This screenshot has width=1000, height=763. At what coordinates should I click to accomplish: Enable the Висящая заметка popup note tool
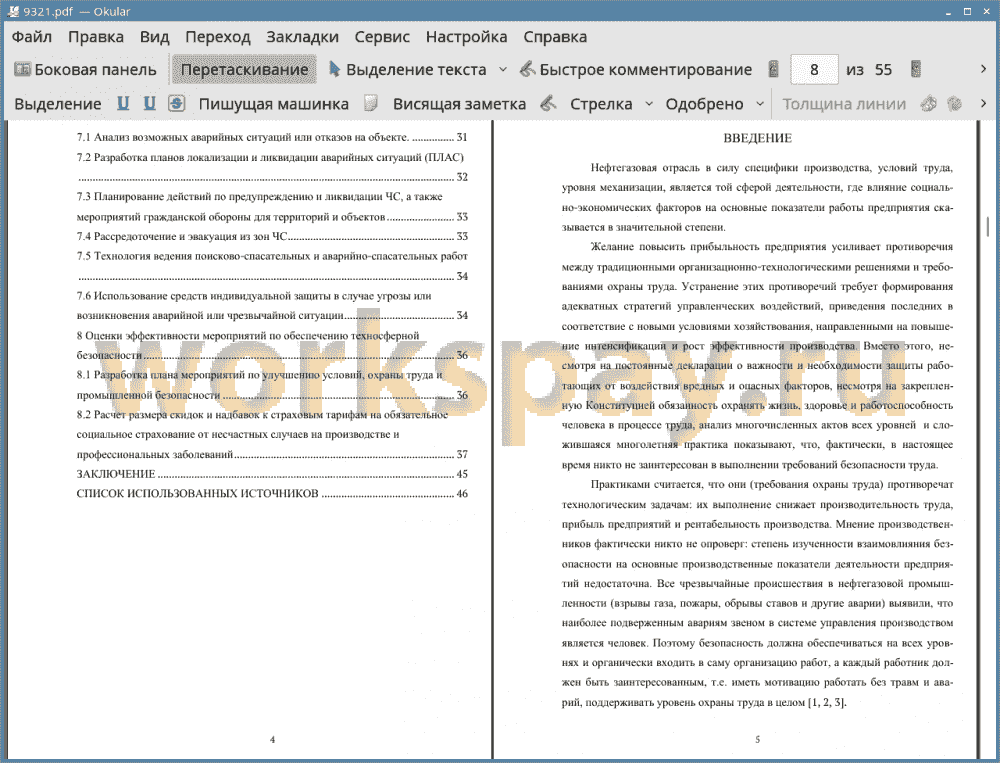(459, 104)
